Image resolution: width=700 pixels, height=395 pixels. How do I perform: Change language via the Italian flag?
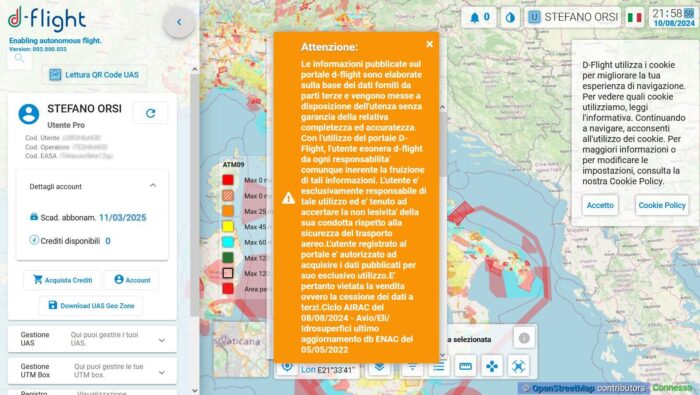(634, 17)
